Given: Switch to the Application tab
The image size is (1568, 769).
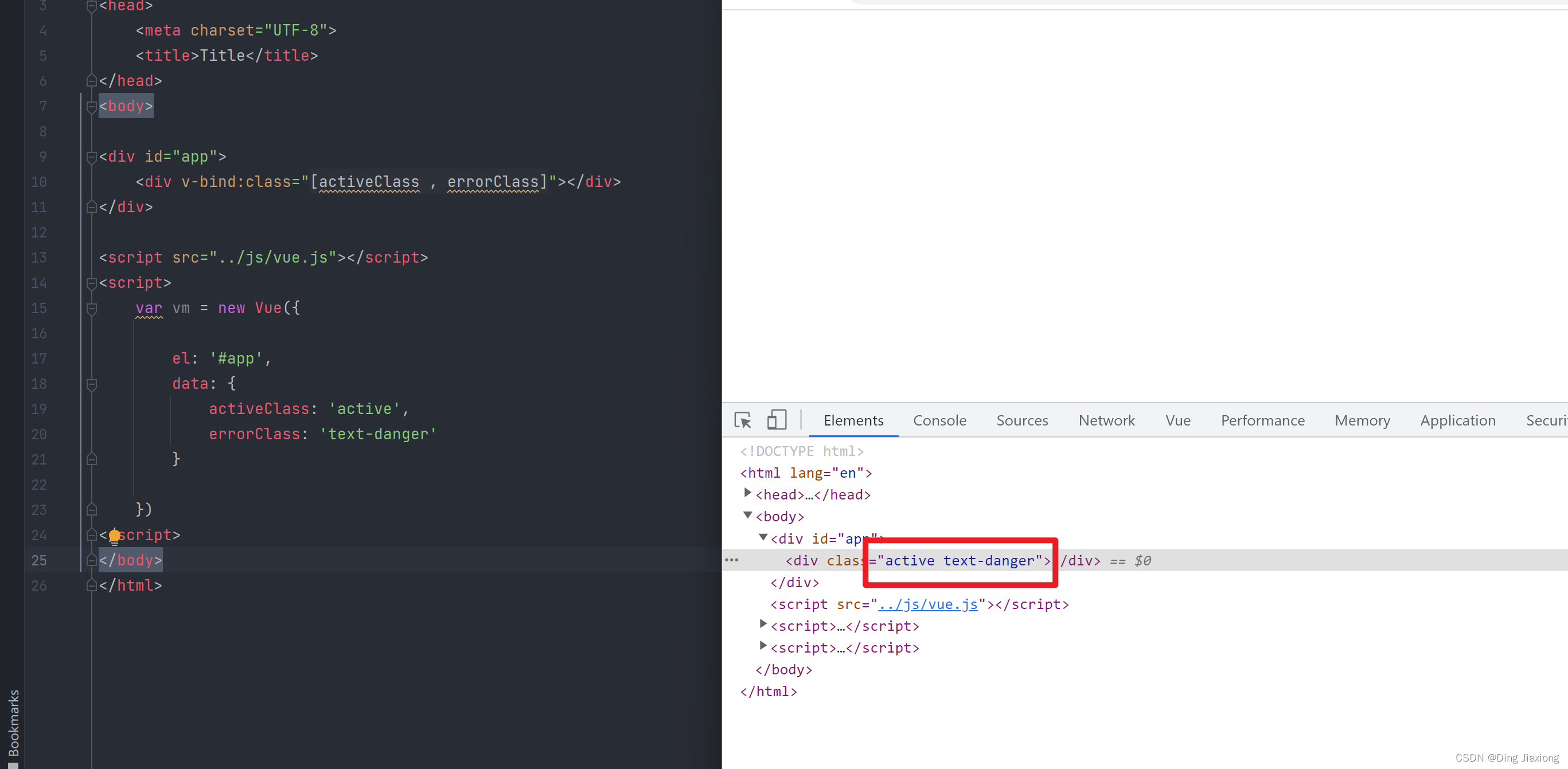Looking at the screenshot, I should tap(1457, 420).
